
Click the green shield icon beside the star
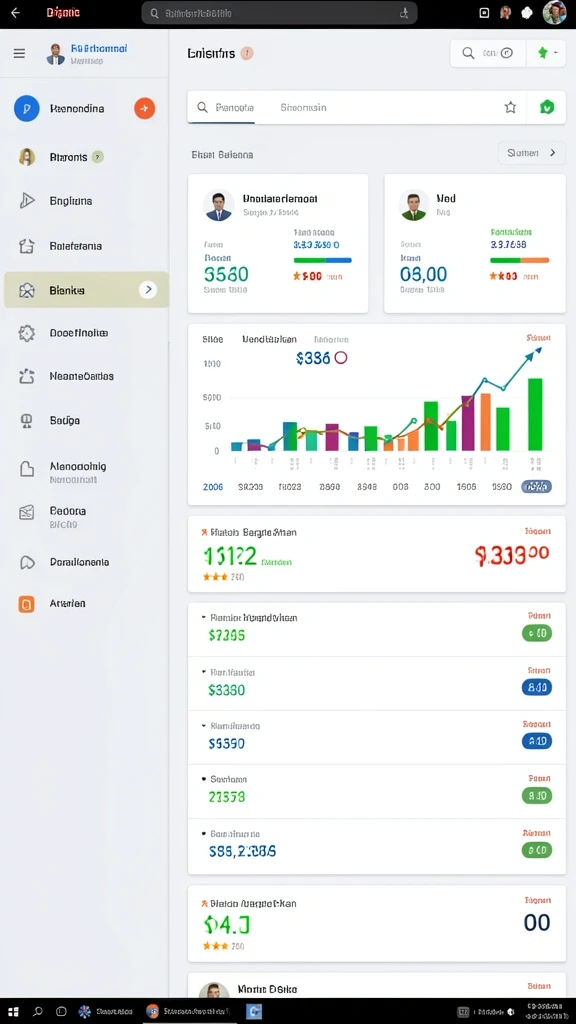(x=547, y=108)
